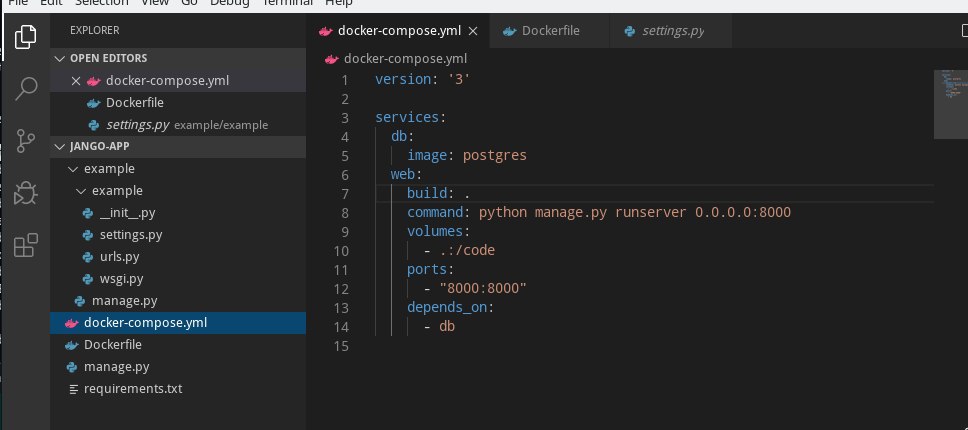This screenshot has height=430, width=968.
Task: Click the EXPLORER panel title
Action: pyautogui.click(x=94, y=30)
